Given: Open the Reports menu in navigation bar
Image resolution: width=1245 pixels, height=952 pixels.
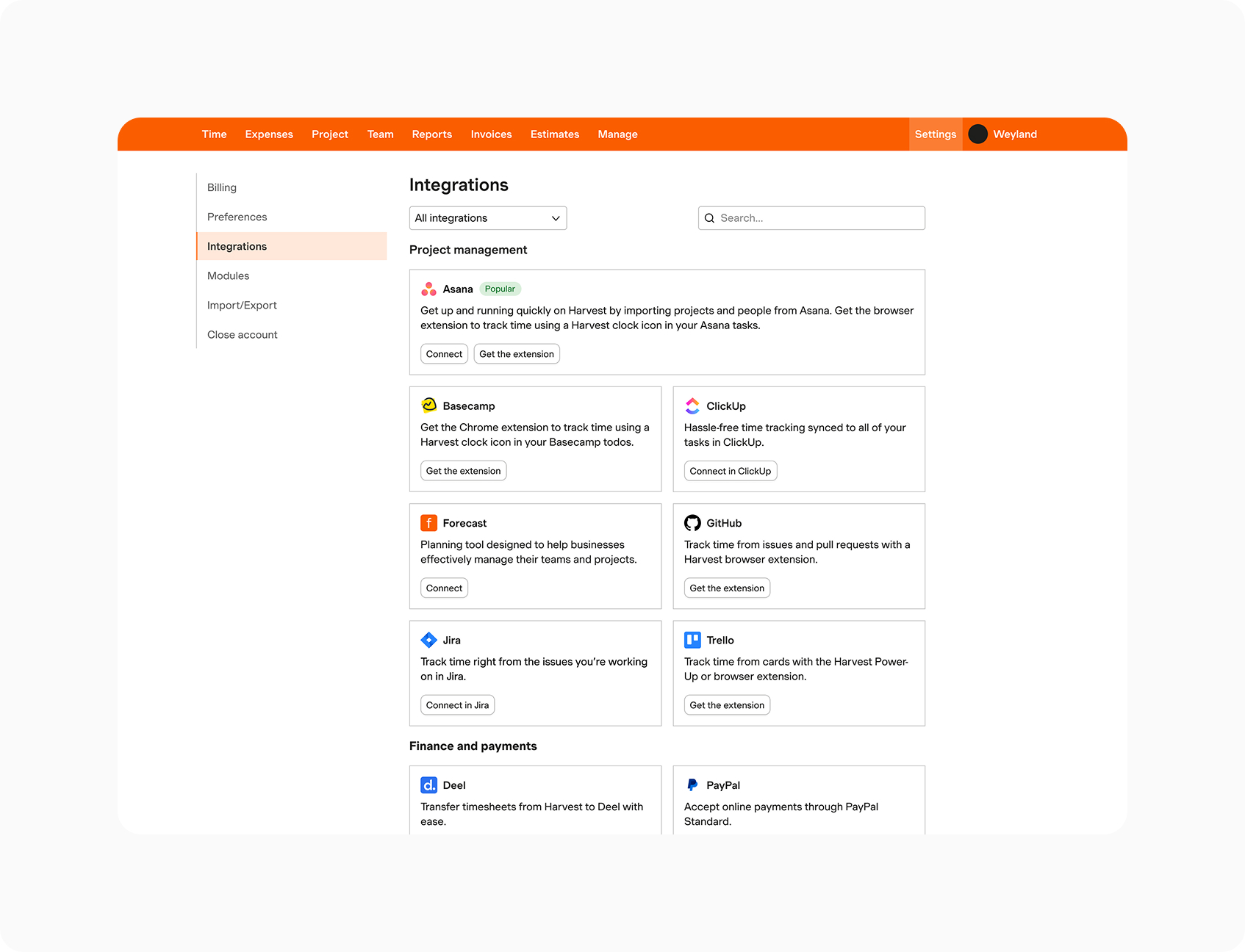Looking at the screenshot, I should pos(431,134).
